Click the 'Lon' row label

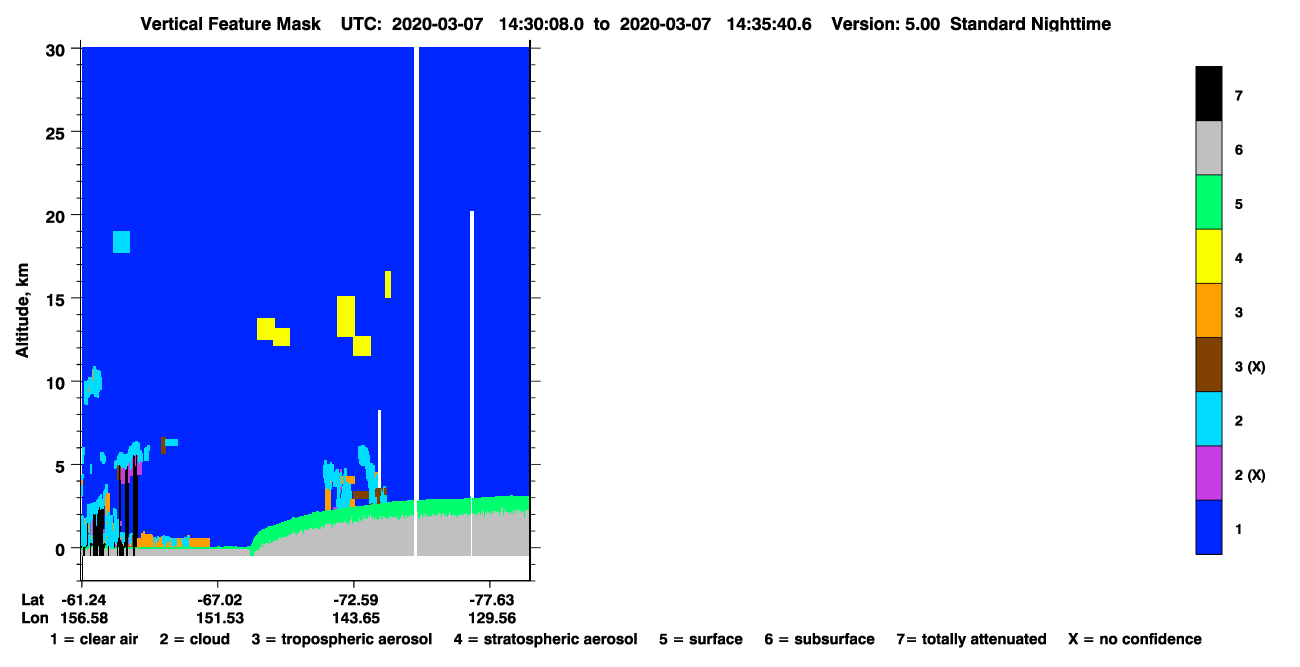34,618
